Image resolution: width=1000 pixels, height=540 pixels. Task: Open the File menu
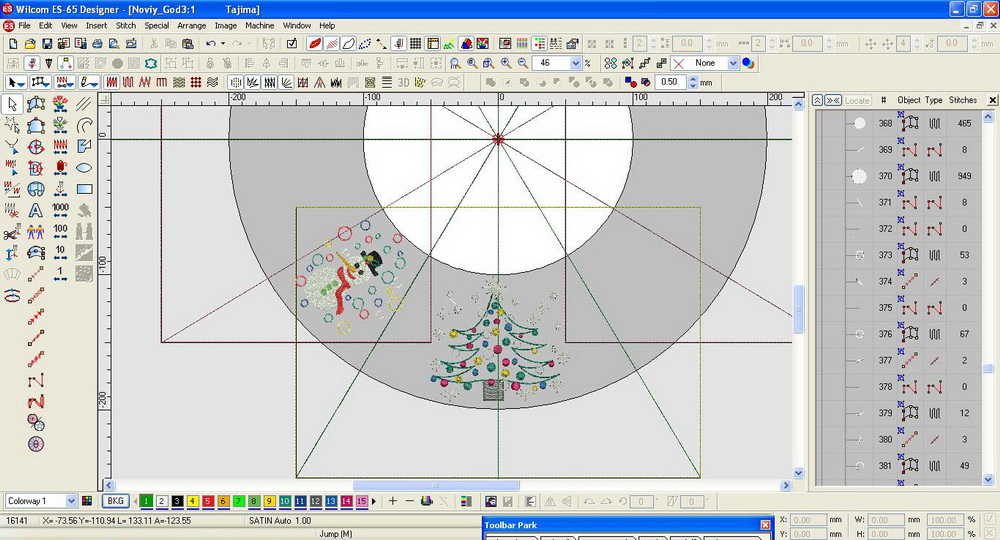pyautogui.click(x=24, y=26)
